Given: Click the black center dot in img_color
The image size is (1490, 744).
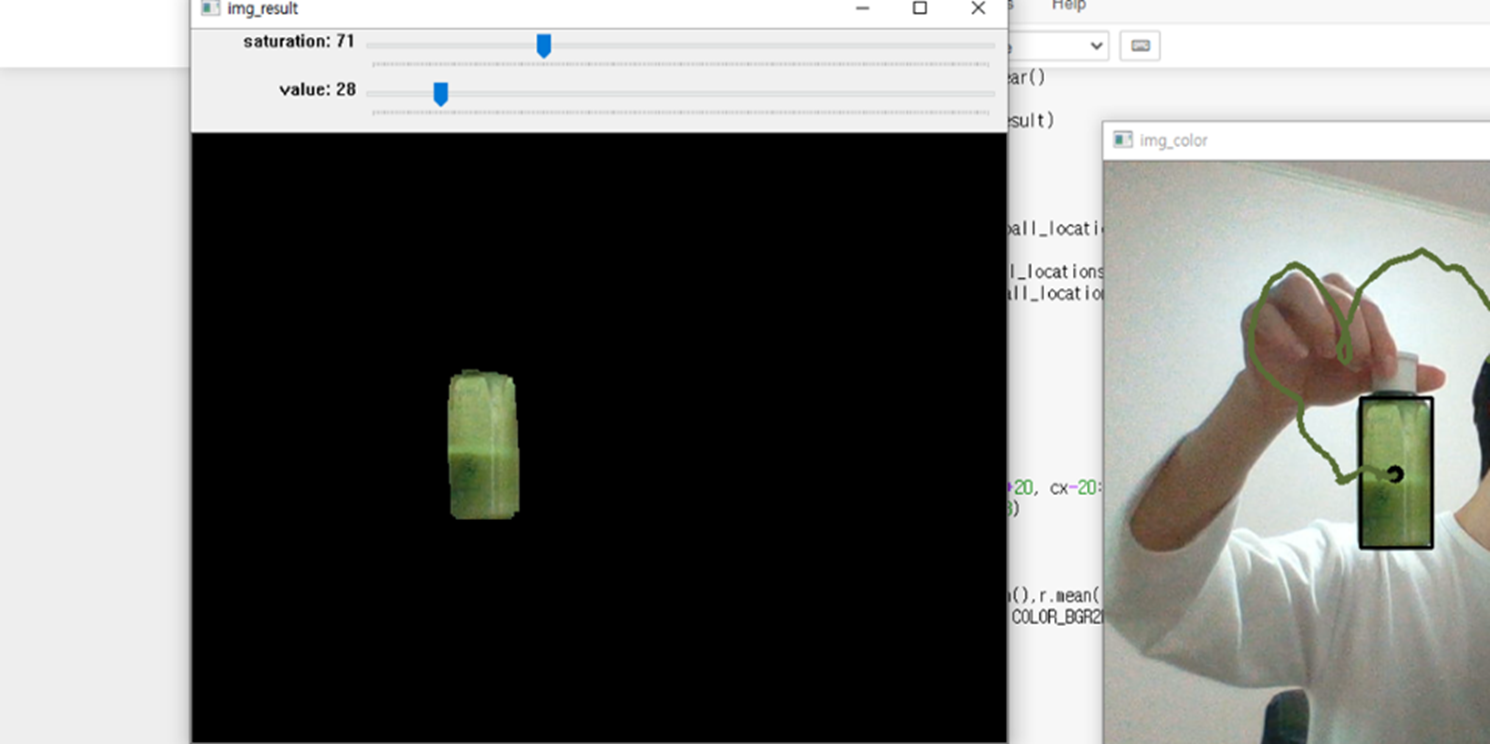Looking at the screenshot, I should pos(1396,474).
